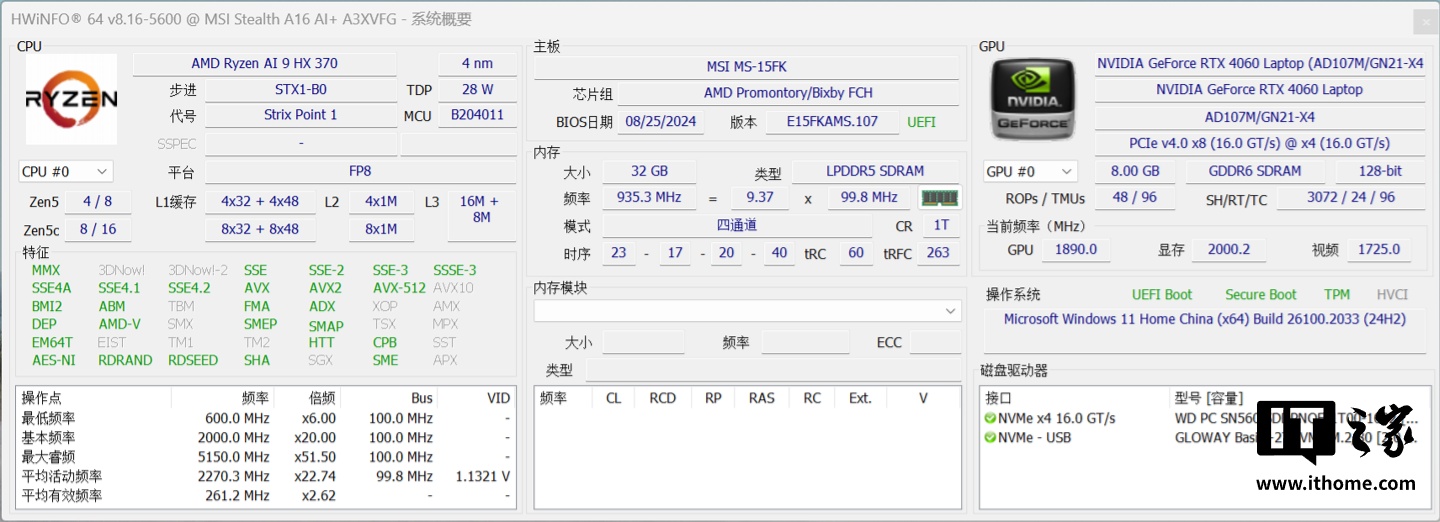
Task: Open the GPU #0 selector dropdown
Action: click(x=1029, y=172)
